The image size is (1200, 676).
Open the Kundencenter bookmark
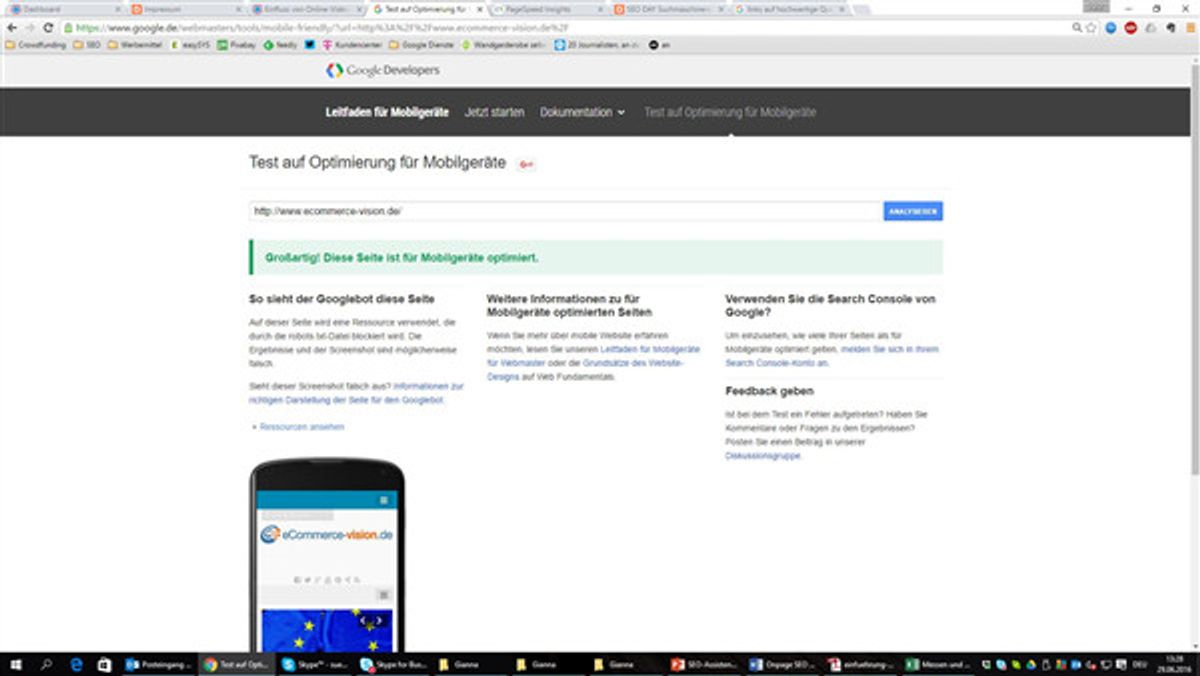[x=354, y=45]
